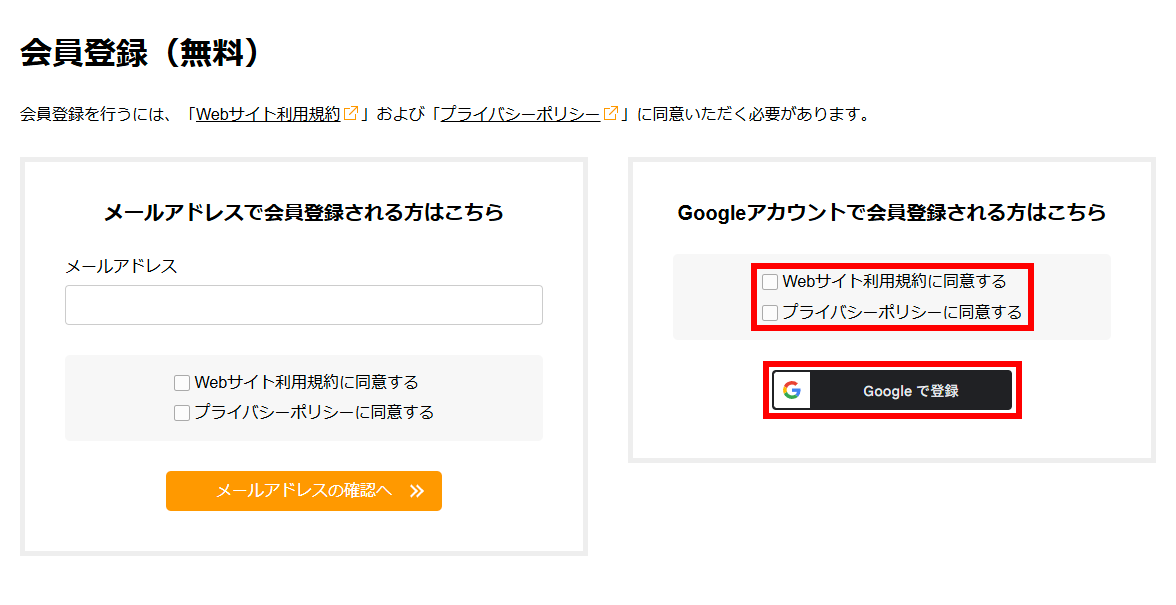Click heading Googleアカウントで会員登録される方はこちら
1176x605 pixels.
891,212
